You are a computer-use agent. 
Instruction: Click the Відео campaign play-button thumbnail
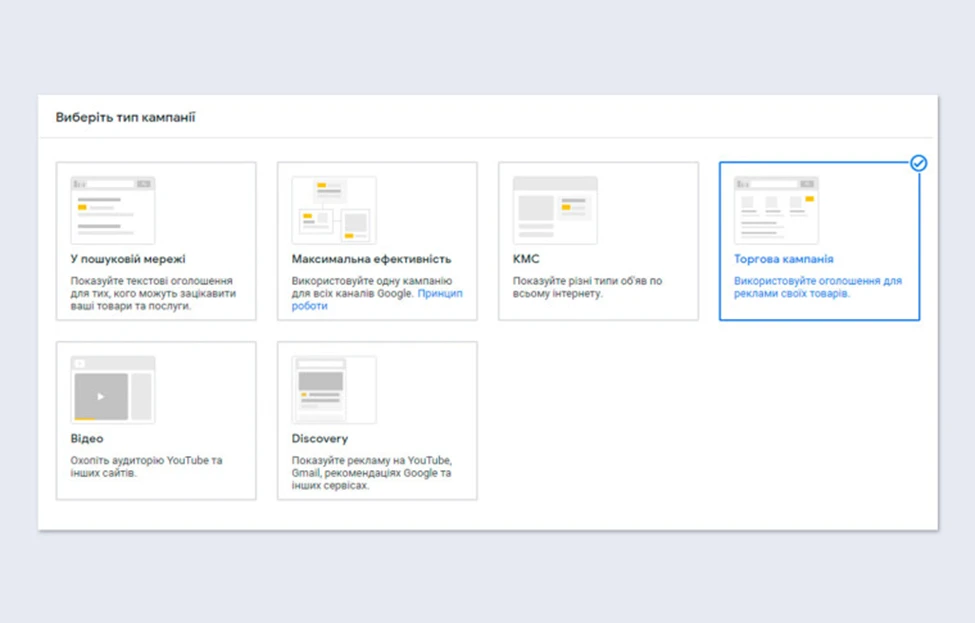point(113,389)
